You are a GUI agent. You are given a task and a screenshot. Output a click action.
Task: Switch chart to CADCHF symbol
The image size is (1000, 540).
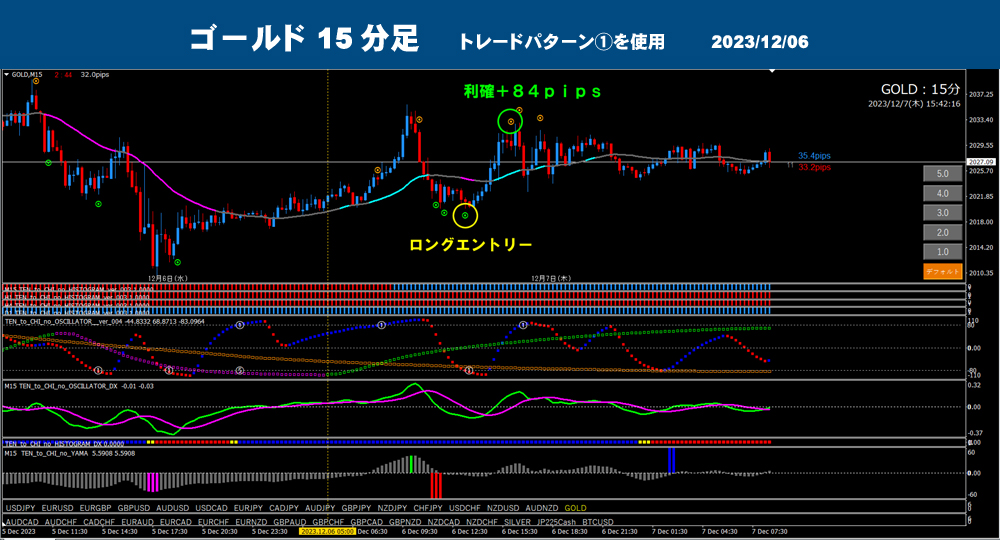pyautogui.click(x=99, y=522)
